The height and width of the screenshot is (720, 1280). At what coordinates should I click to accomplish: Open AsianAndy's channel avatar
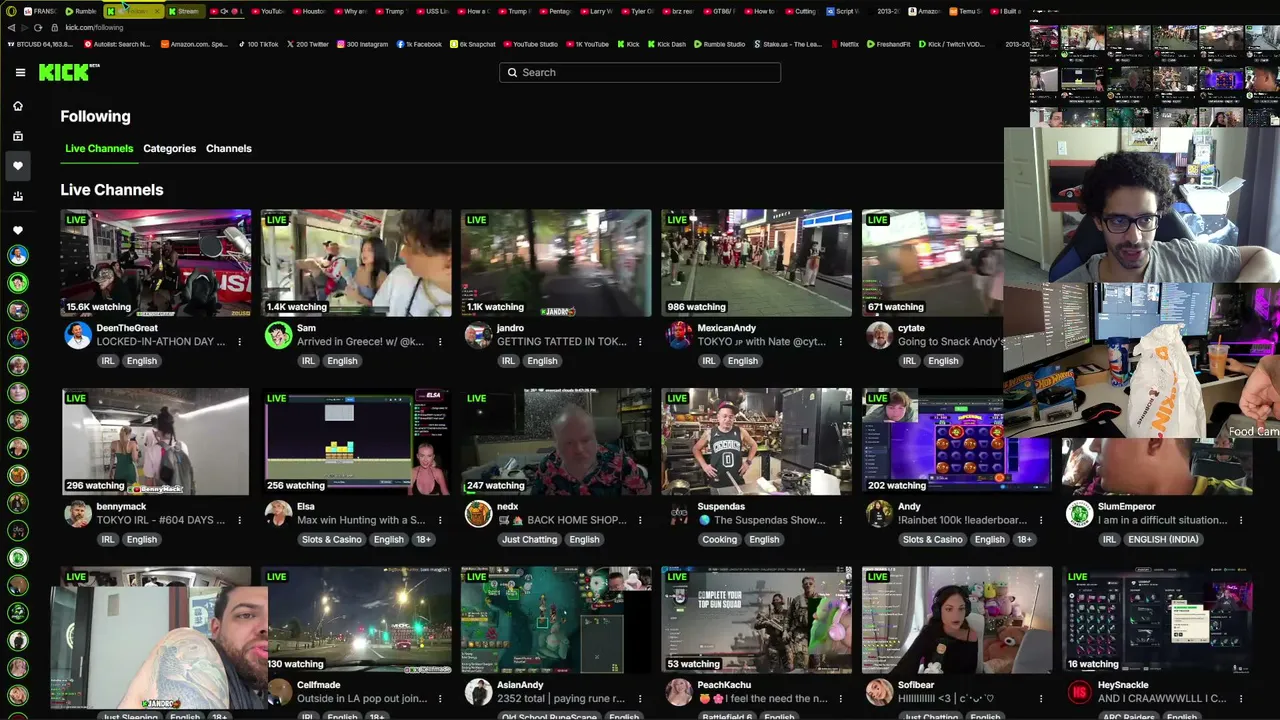(478, 692)
